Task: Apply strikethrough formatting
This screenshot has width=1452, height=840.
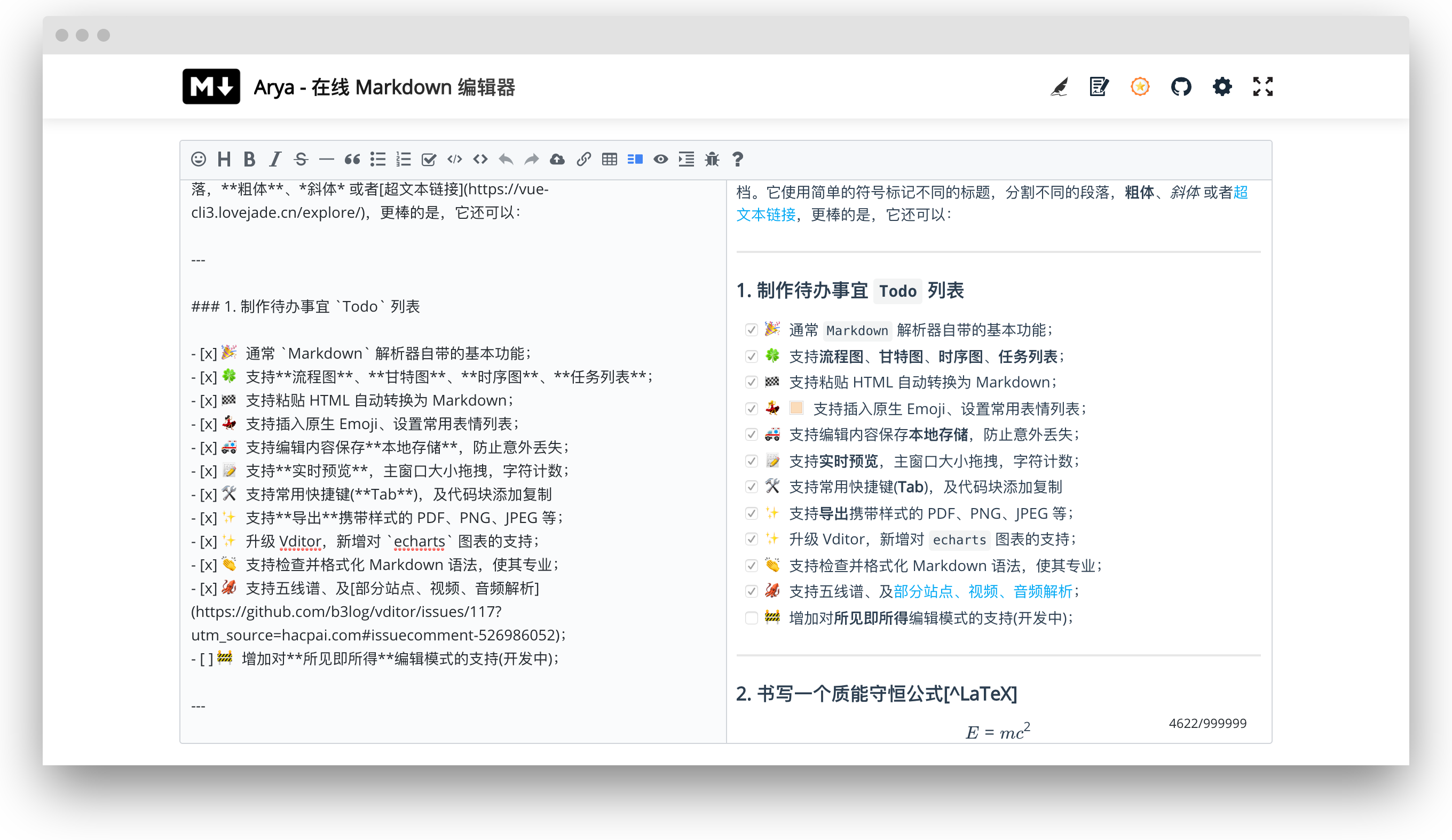Action: click(x=302, y=159)
